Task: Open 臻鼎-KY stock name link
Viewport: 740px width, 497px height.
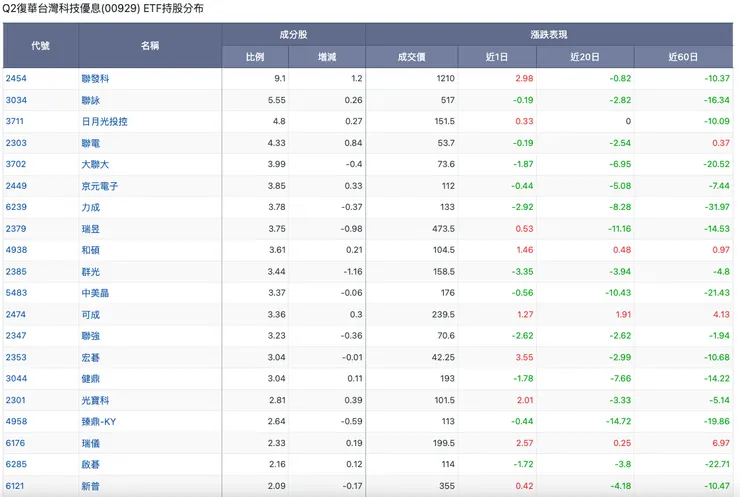Action: click(x=99, y=421)
